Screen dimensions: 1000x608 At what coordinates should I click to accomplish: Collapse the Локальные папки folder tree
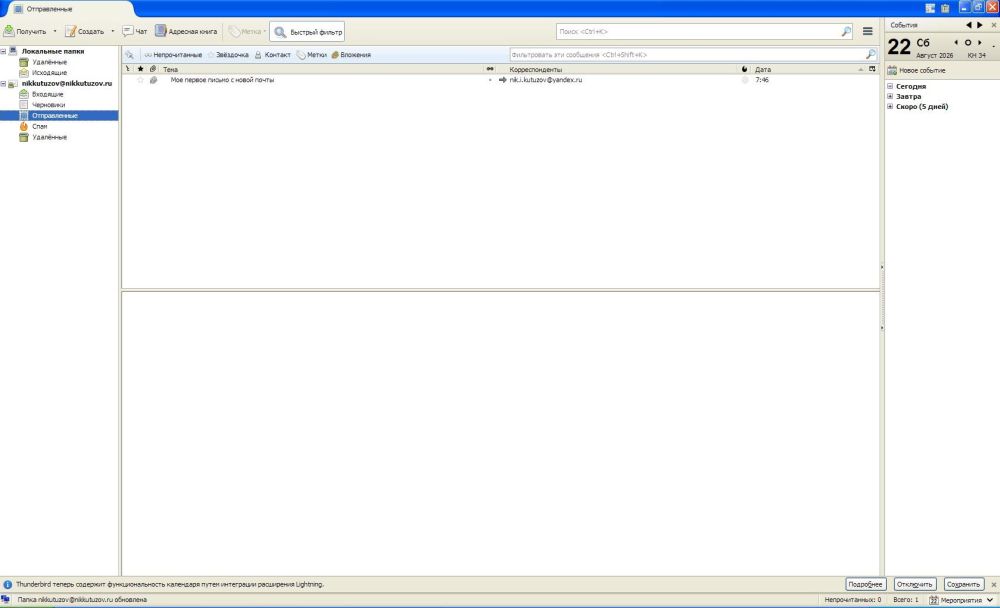coord(3,51)
